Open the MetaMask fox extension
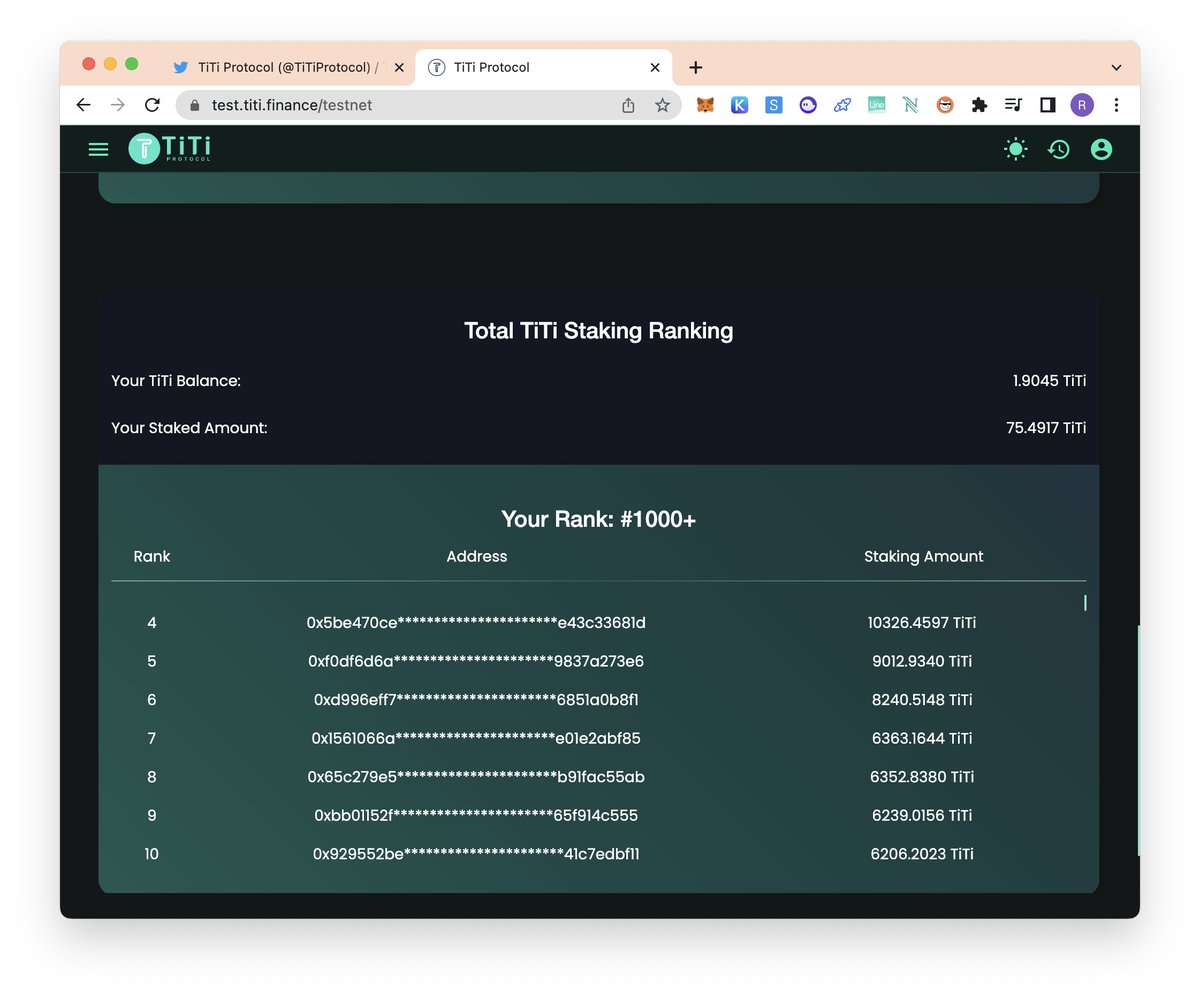The width and height of the screenshot is (1200, 998). [705, 105]
